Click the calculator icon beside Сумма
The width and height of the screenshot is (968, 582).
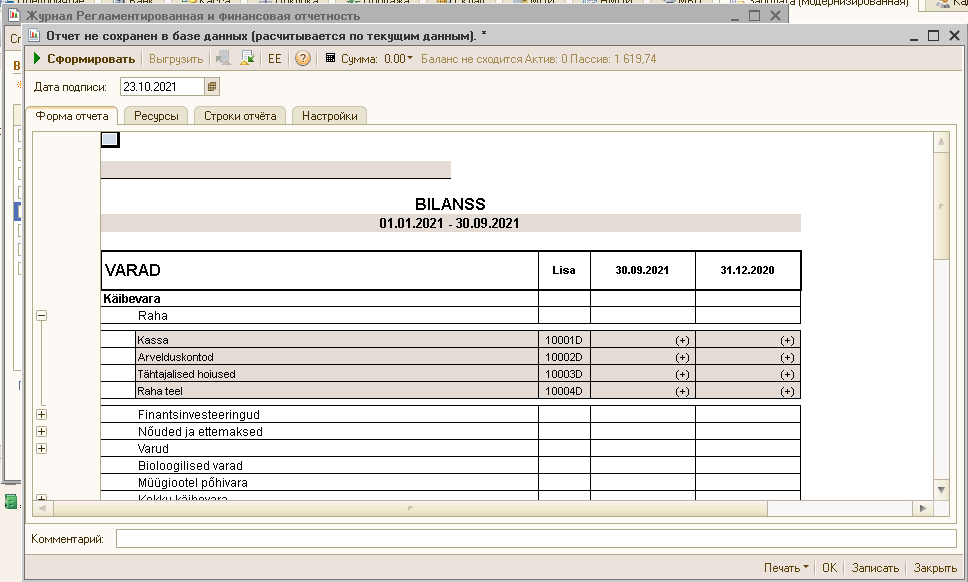click(x=330, y=58)
